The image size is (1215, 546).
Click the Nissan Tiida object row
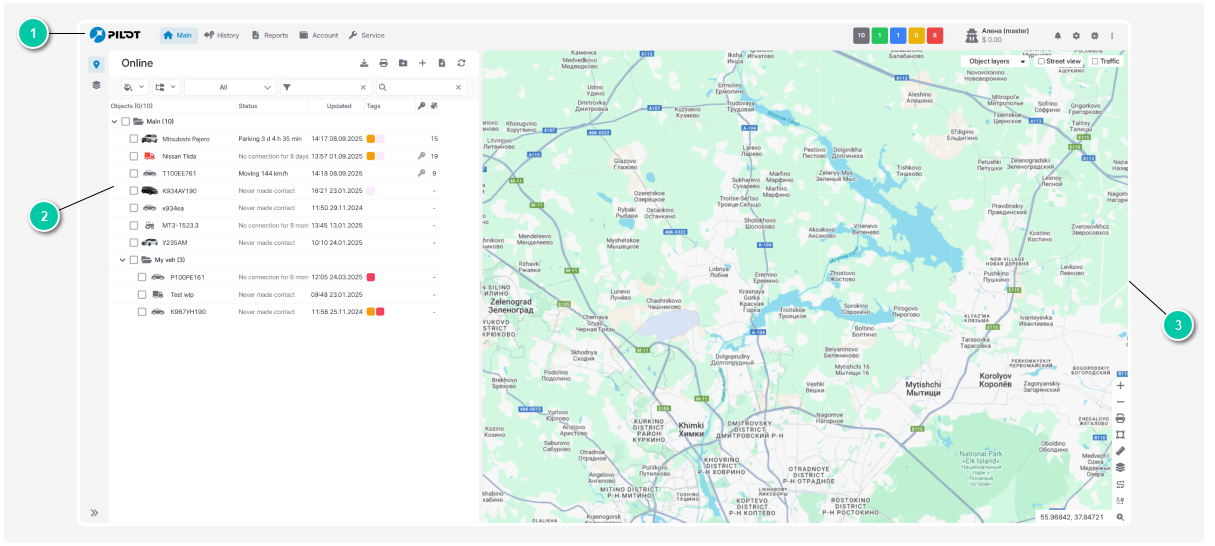click(180, 156)
